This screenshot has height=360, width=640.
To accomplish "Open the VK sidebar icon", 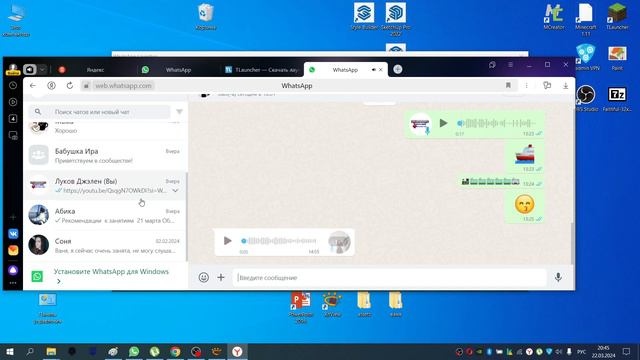I will 13,234.
